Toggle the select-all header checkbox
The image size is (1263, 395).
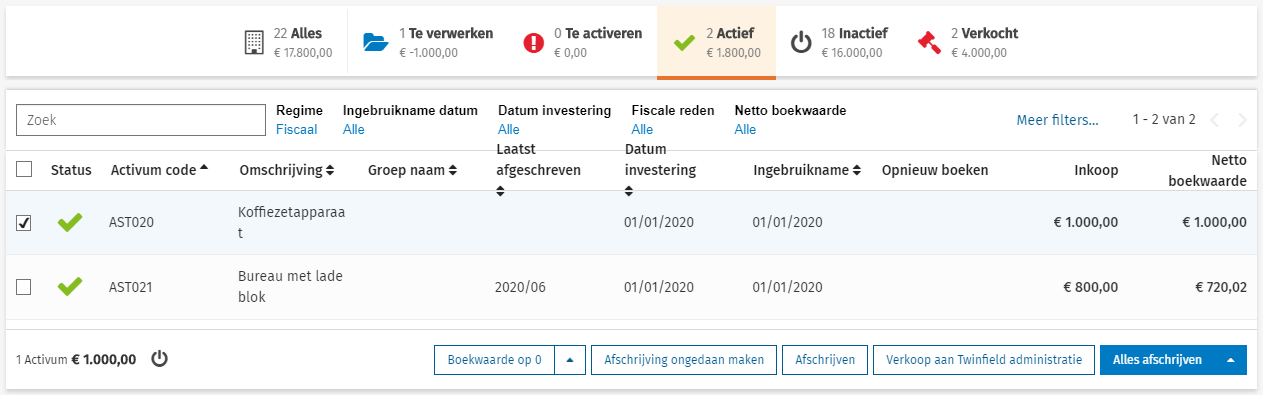[x=24, y=170]
